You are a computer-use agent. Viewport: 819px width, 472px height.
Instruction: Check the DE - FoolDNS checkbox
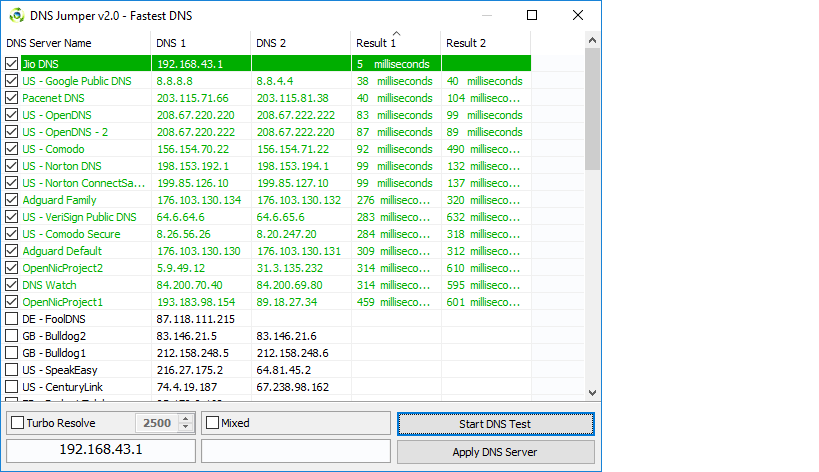(x=11, y=319)
